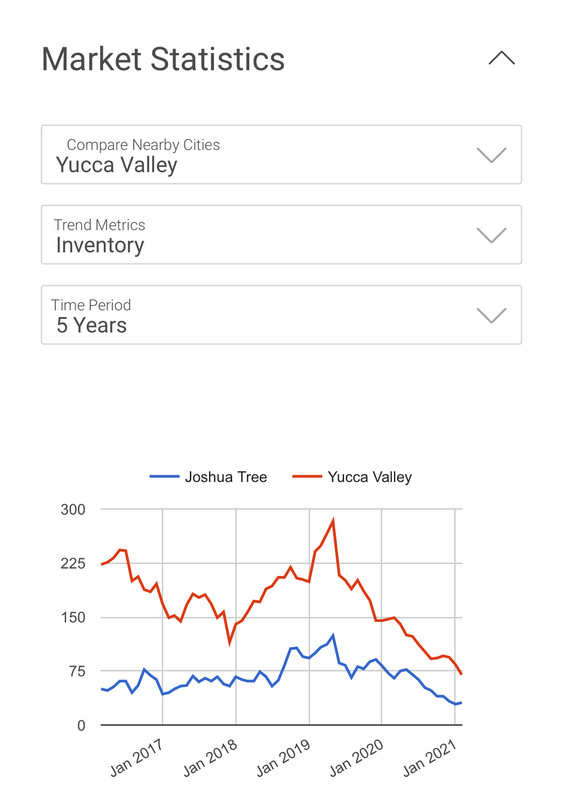Click the blue Joshua Tree legend line
The width and height of the screenshot is (563, 800).
164,477
